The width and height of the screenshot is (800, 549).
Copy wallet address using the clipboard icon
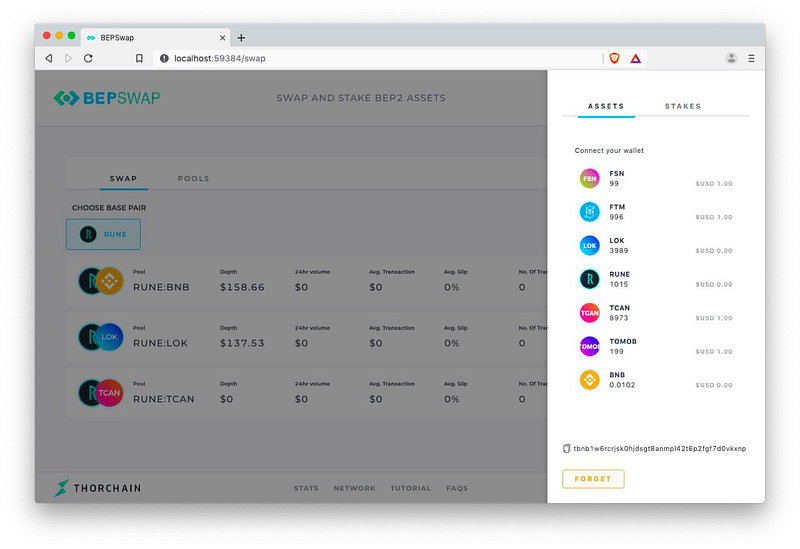click(566, 448)
